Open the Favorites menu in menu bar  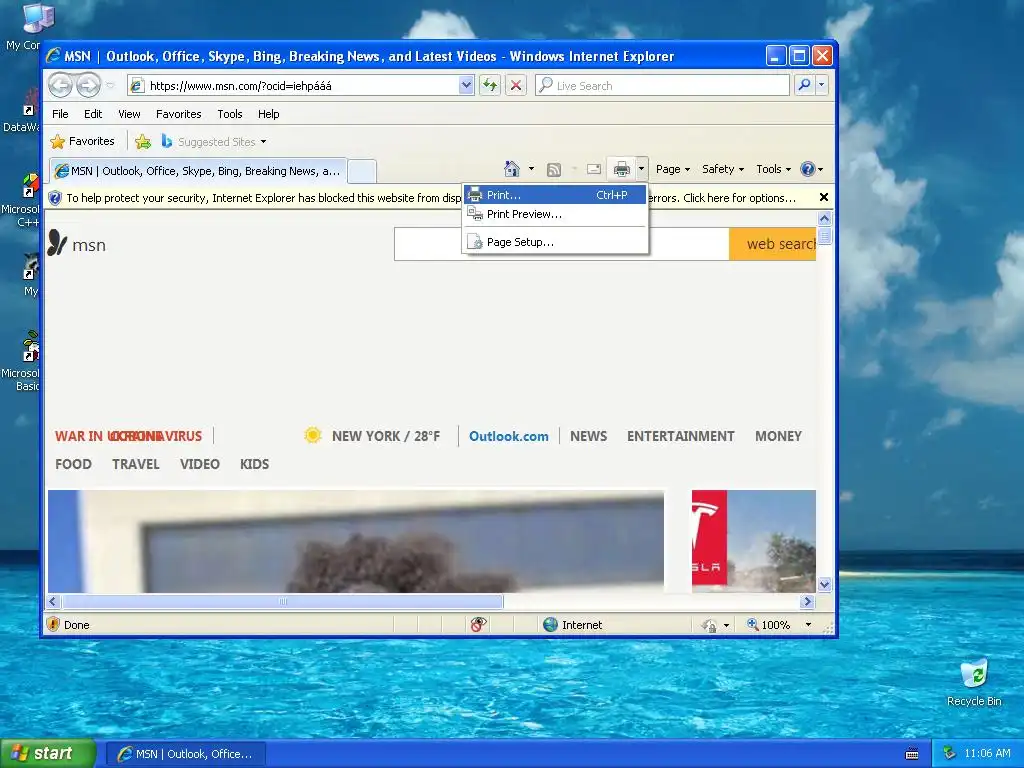[178, 114]
